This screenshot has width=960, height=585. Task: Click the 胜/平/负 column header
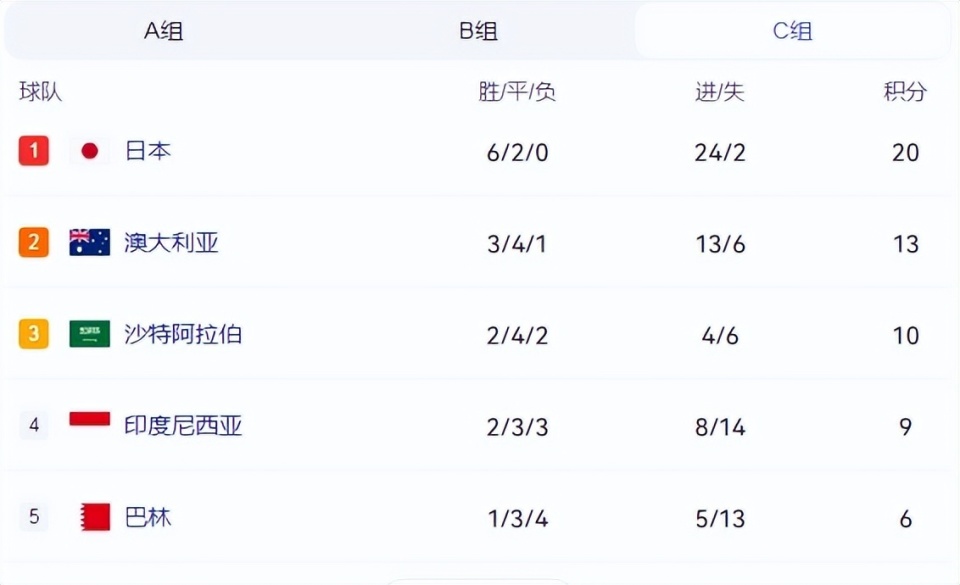pyautogui.click(x=517, y=92)
